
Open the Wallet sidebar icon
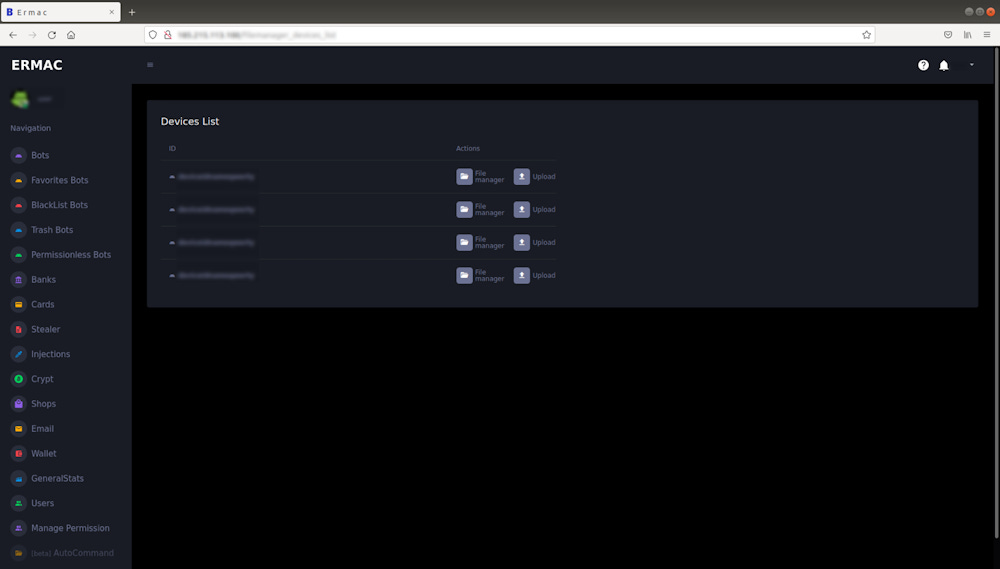(x=18, y=454)
